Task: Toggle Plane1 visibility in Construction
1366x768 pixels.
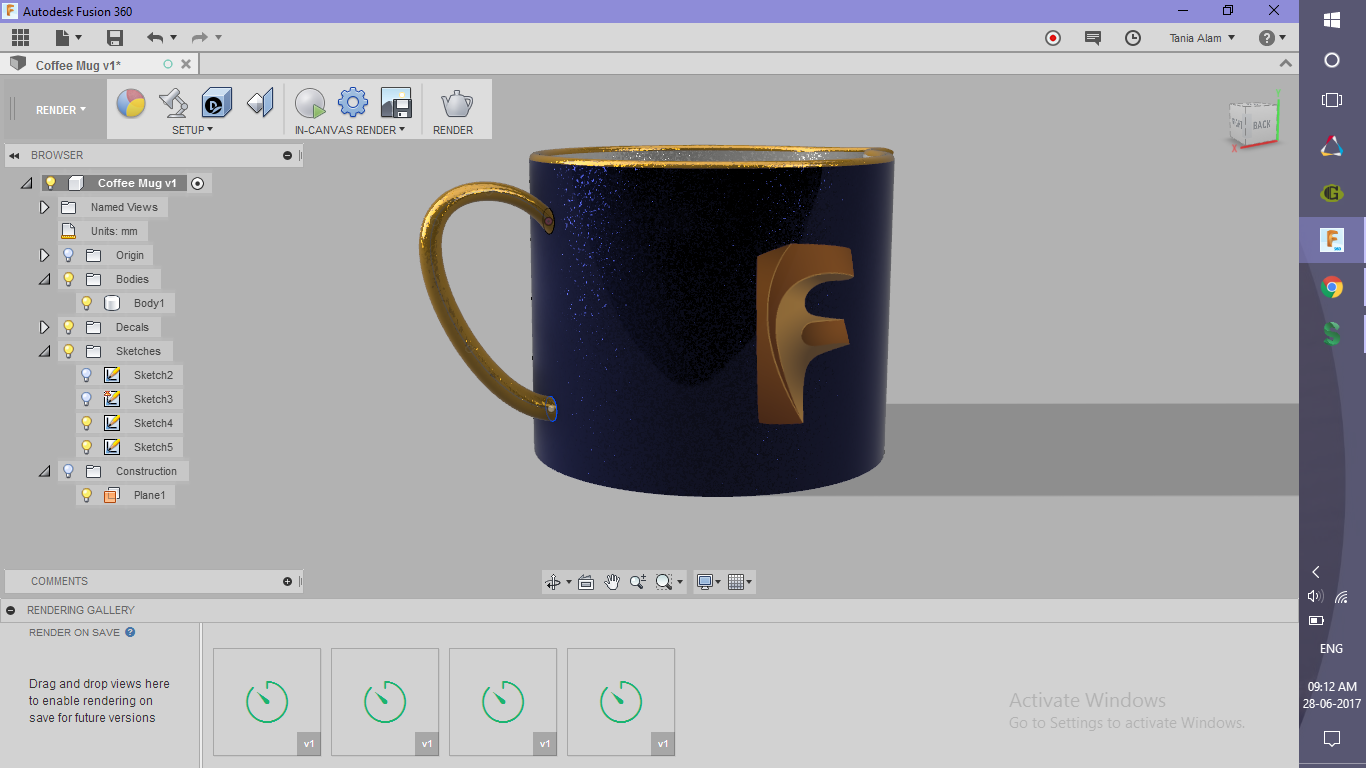Action: 86,494
